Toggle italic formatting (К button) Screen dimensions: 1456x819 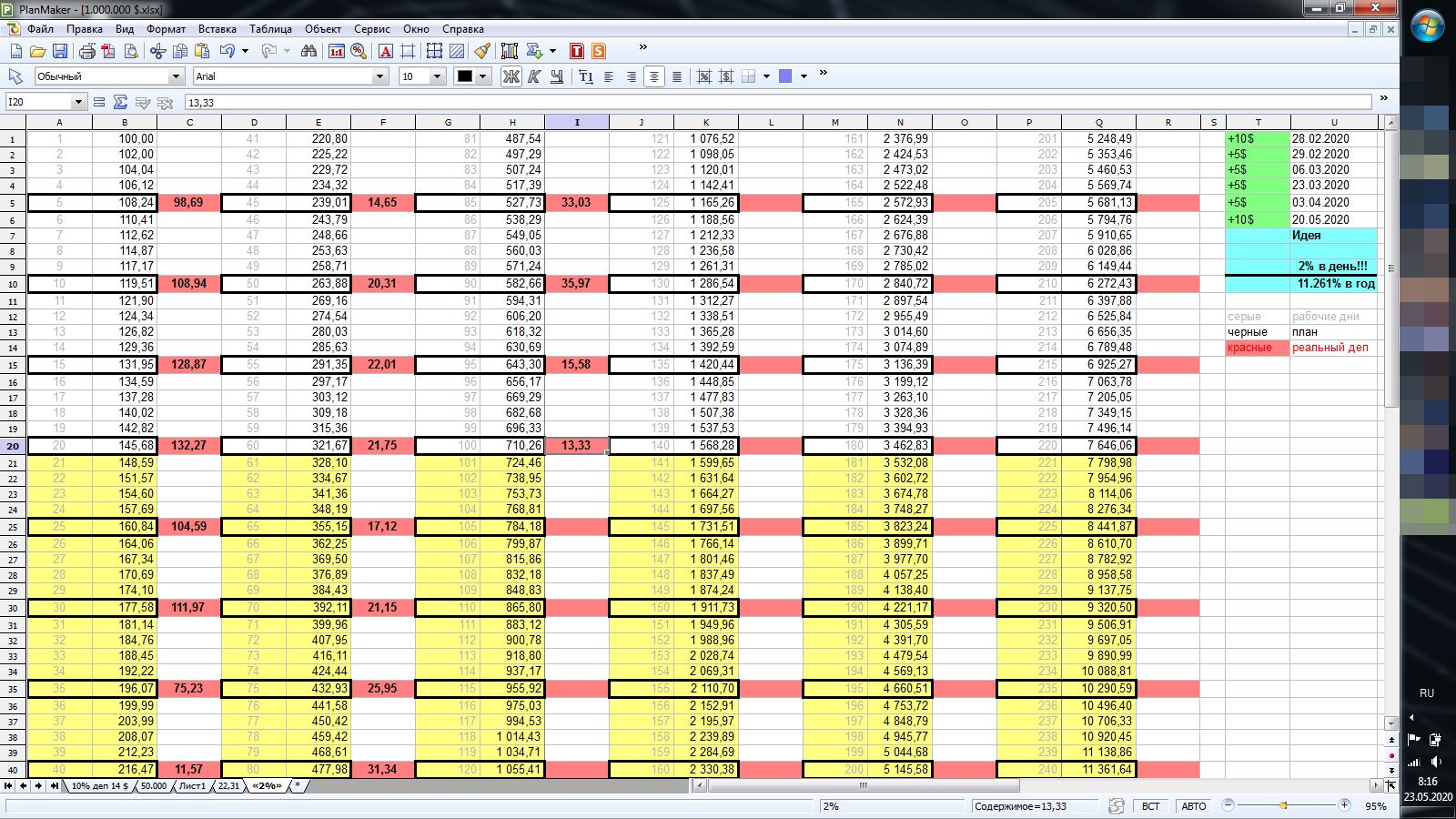coord(534,76)
